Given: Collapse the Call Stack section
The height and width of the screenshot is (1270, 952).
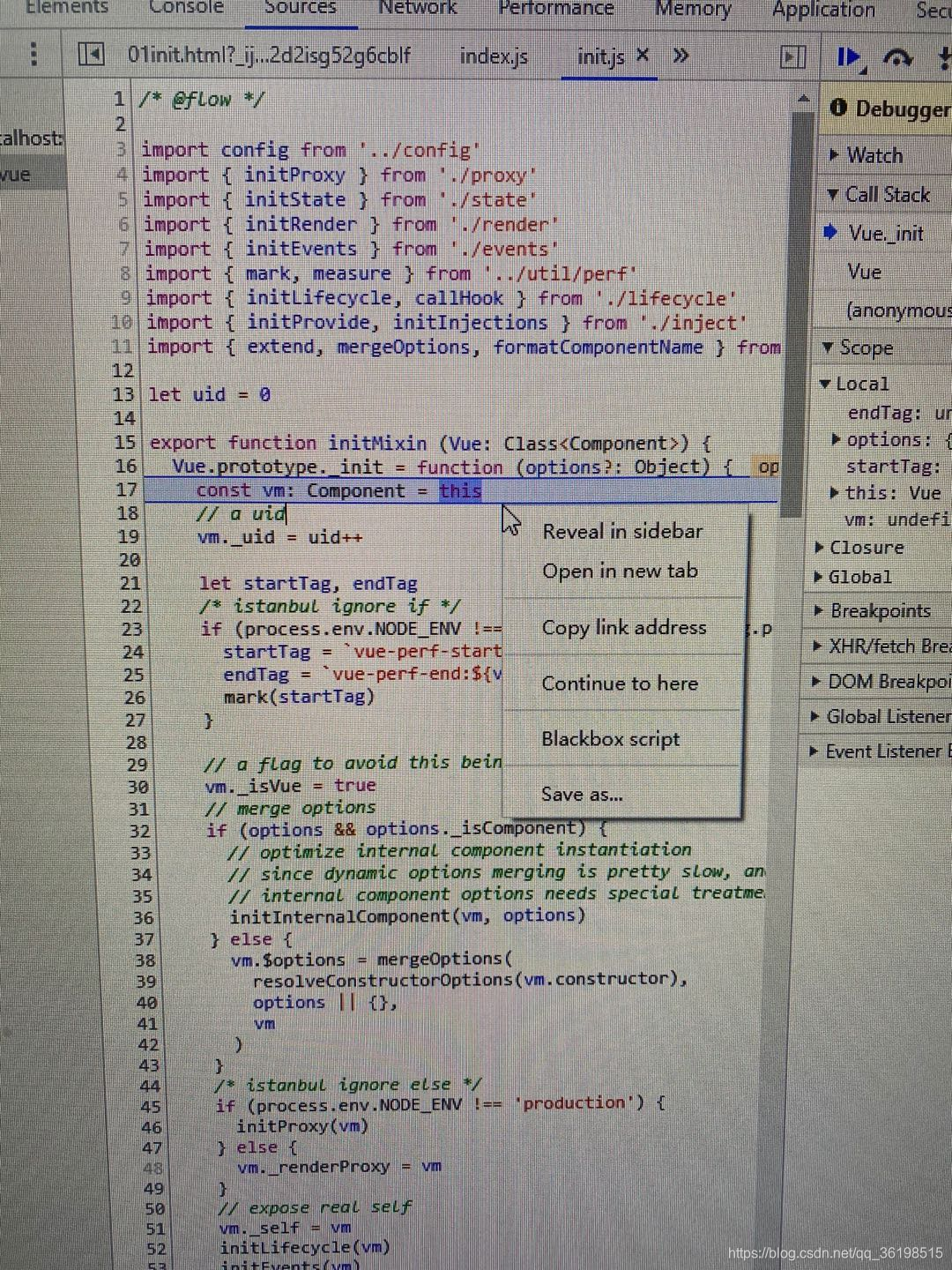Looking at the screenshot, I should [x=879, y=194].
